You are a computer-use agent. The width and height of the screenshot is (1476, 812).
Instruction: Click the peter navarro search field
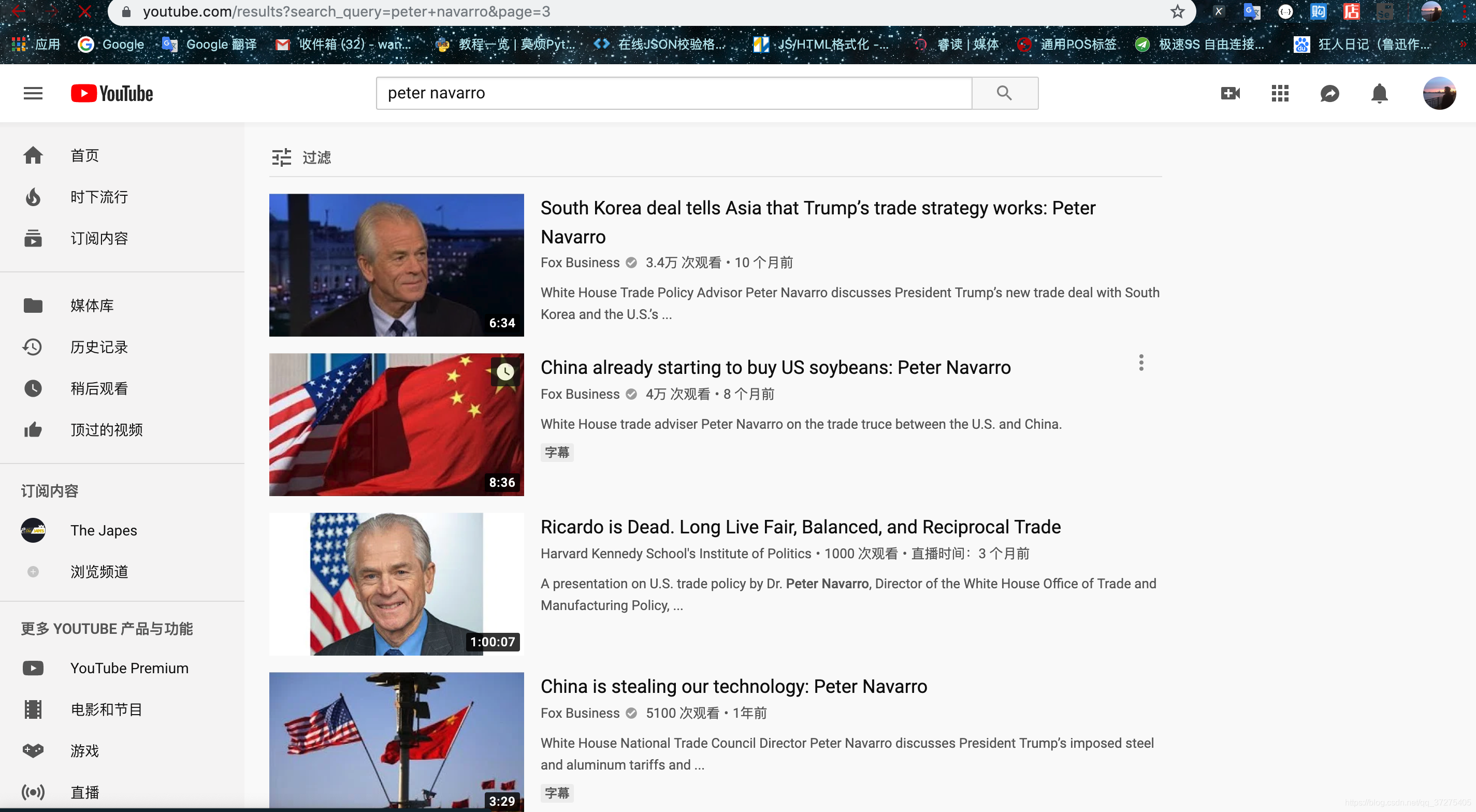click(x=674, y=93)
